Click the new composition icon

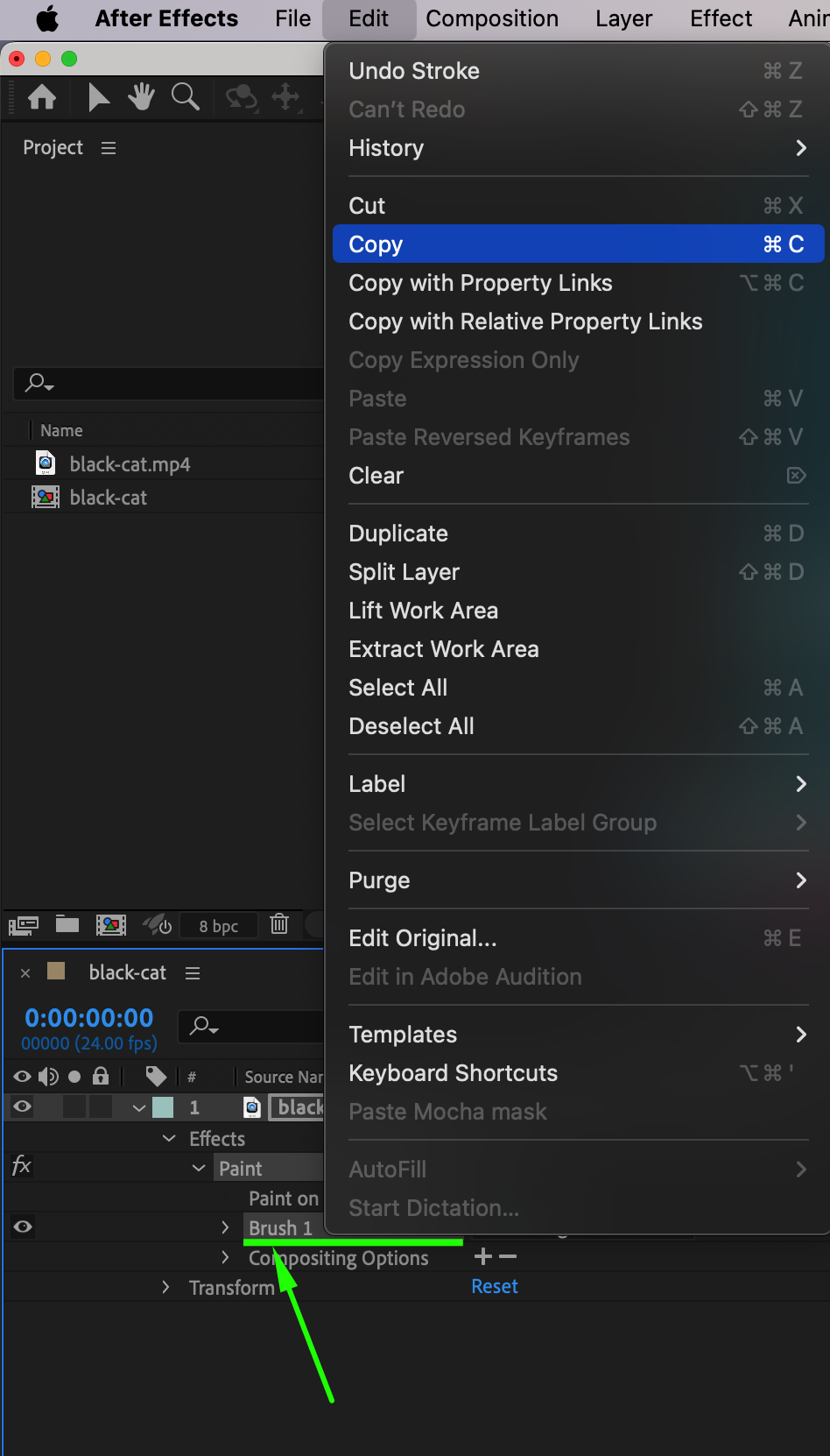(110, 924)
